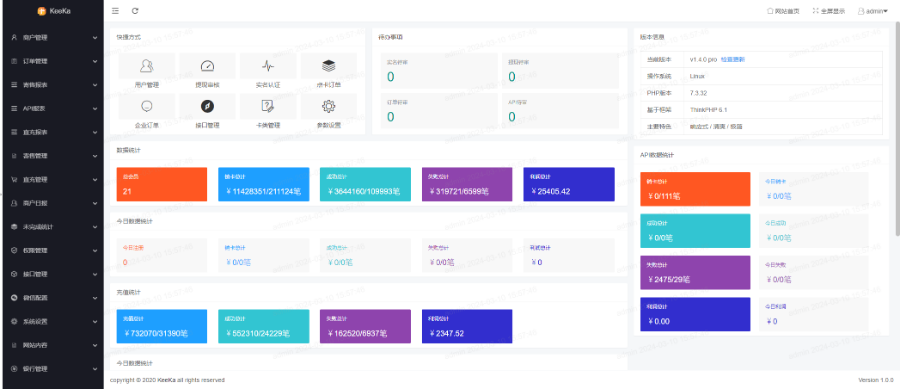This screenshot has width=900, height=389.
Task: Open 用户管理 shortcut user icon
Action: pyautogui.click(x=146, y=66)
